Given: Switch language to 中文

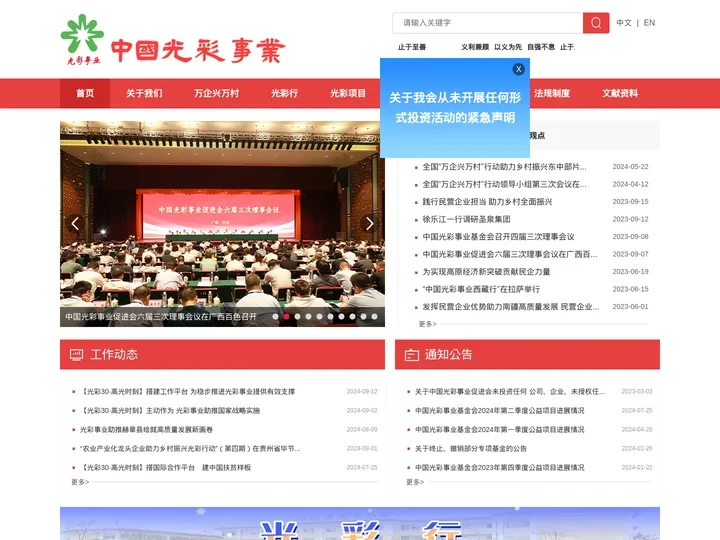Looking at the screenshot, I should click(x=624, y=23).
